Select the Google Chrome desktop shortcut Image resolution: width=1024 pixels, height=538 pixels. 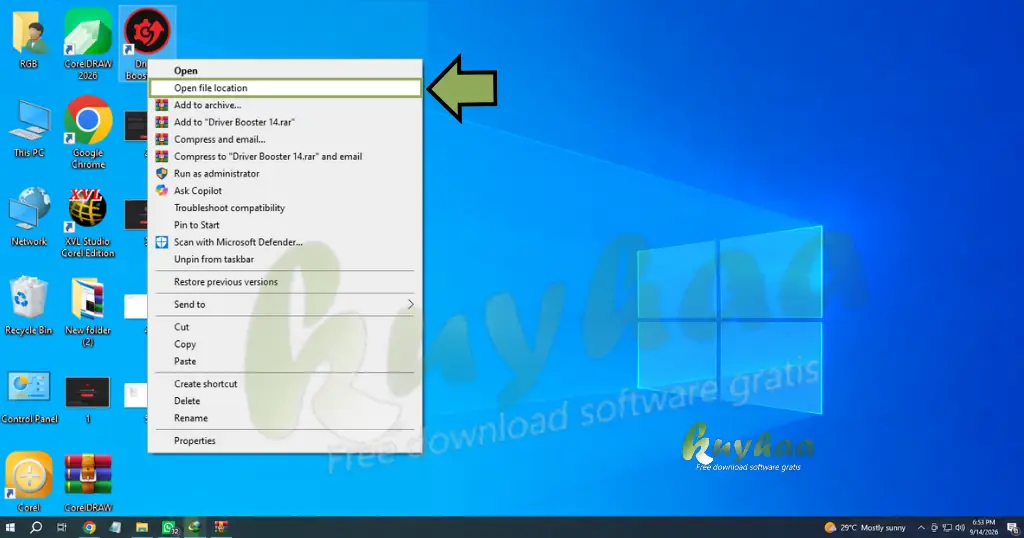click(x=88, y=132)
